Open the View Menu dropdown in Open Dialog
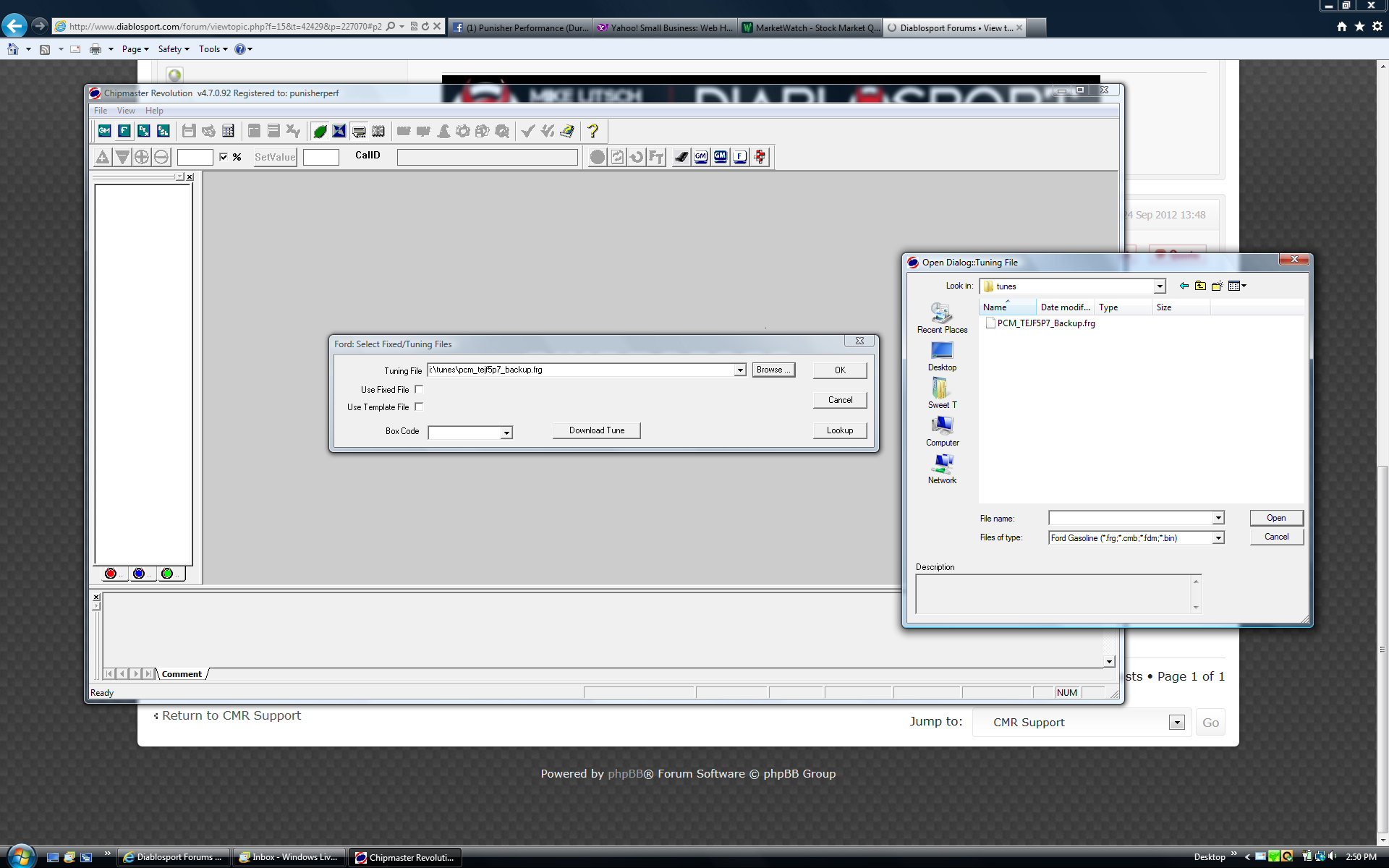This screenshot has height=868, width=1389. pyautogui.click(x=1238, y=286)
